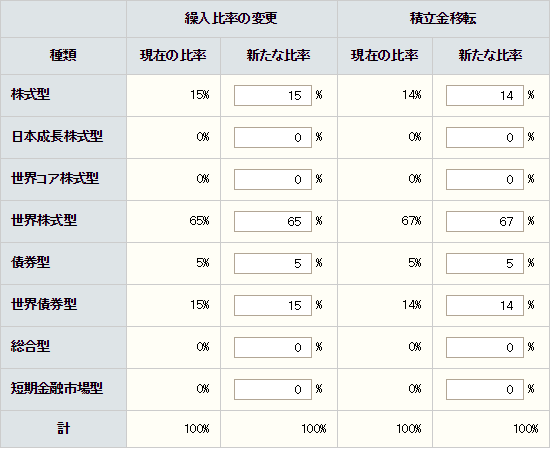Image resolution: width=551 pixels, height=449 pixels.
Task: Select 日本成長株式型 input under 繰入比率の変更
Action: coord(273,137)
